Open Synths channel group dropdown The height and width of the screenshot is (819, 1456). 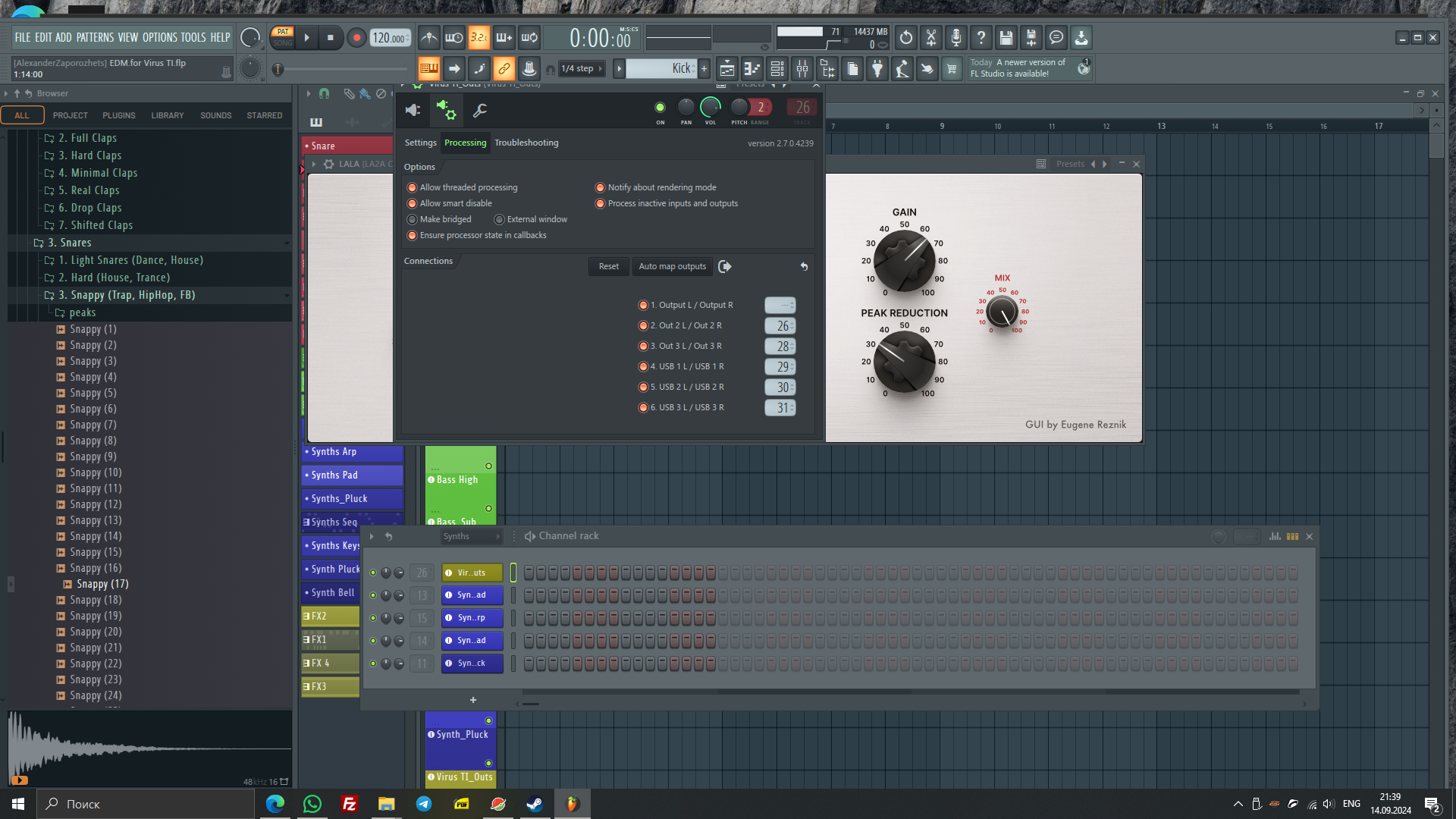(472, 536)
